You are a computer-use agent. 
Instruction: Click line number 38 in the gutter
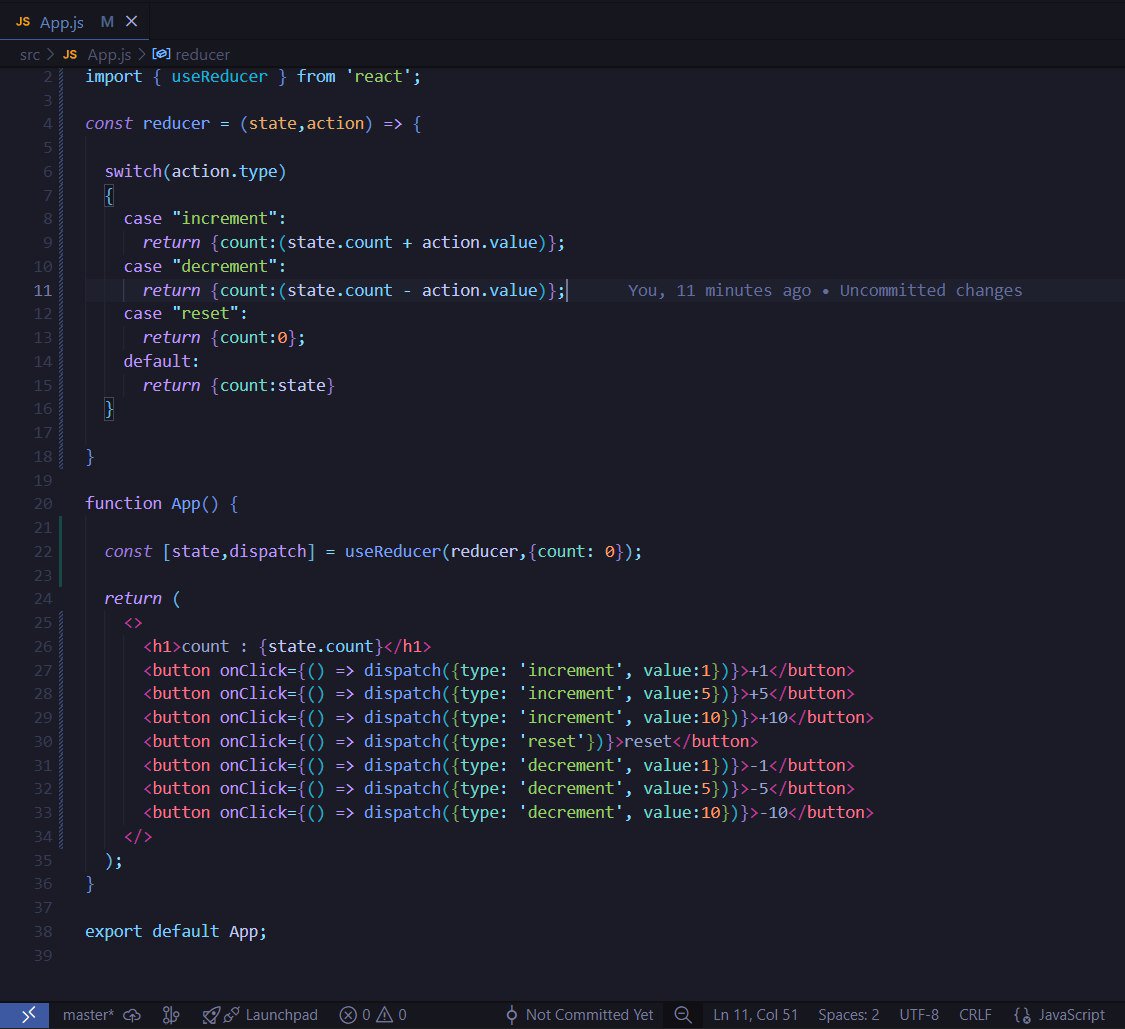(x=42, y=931)
